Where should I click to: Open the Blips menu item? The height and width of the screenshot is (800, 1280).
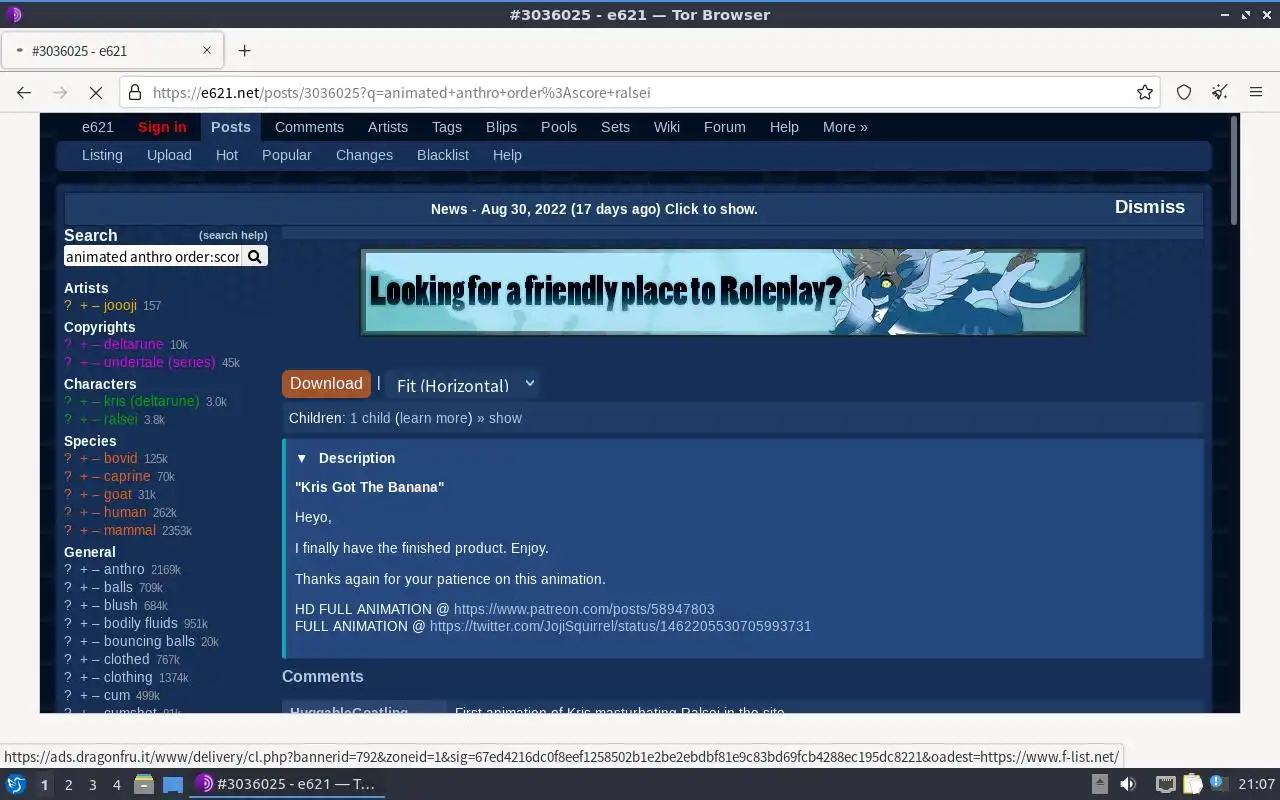click(501, 127)
